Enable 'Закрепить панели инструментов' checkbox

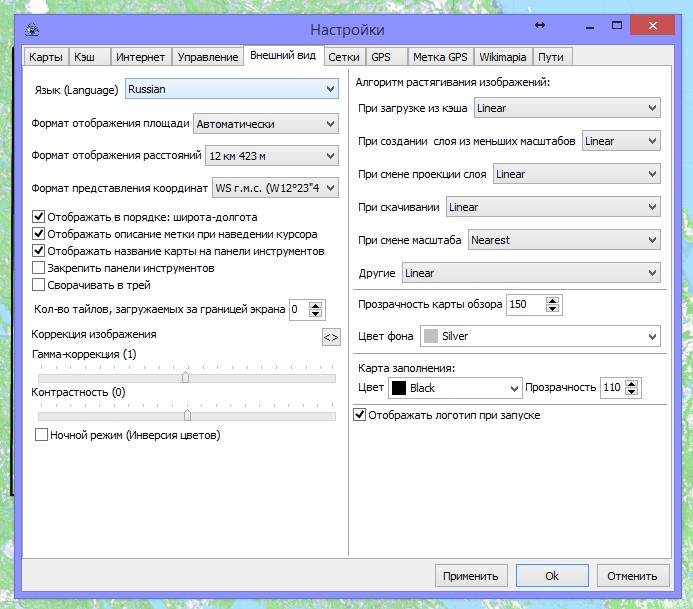(x=39, y=268)
